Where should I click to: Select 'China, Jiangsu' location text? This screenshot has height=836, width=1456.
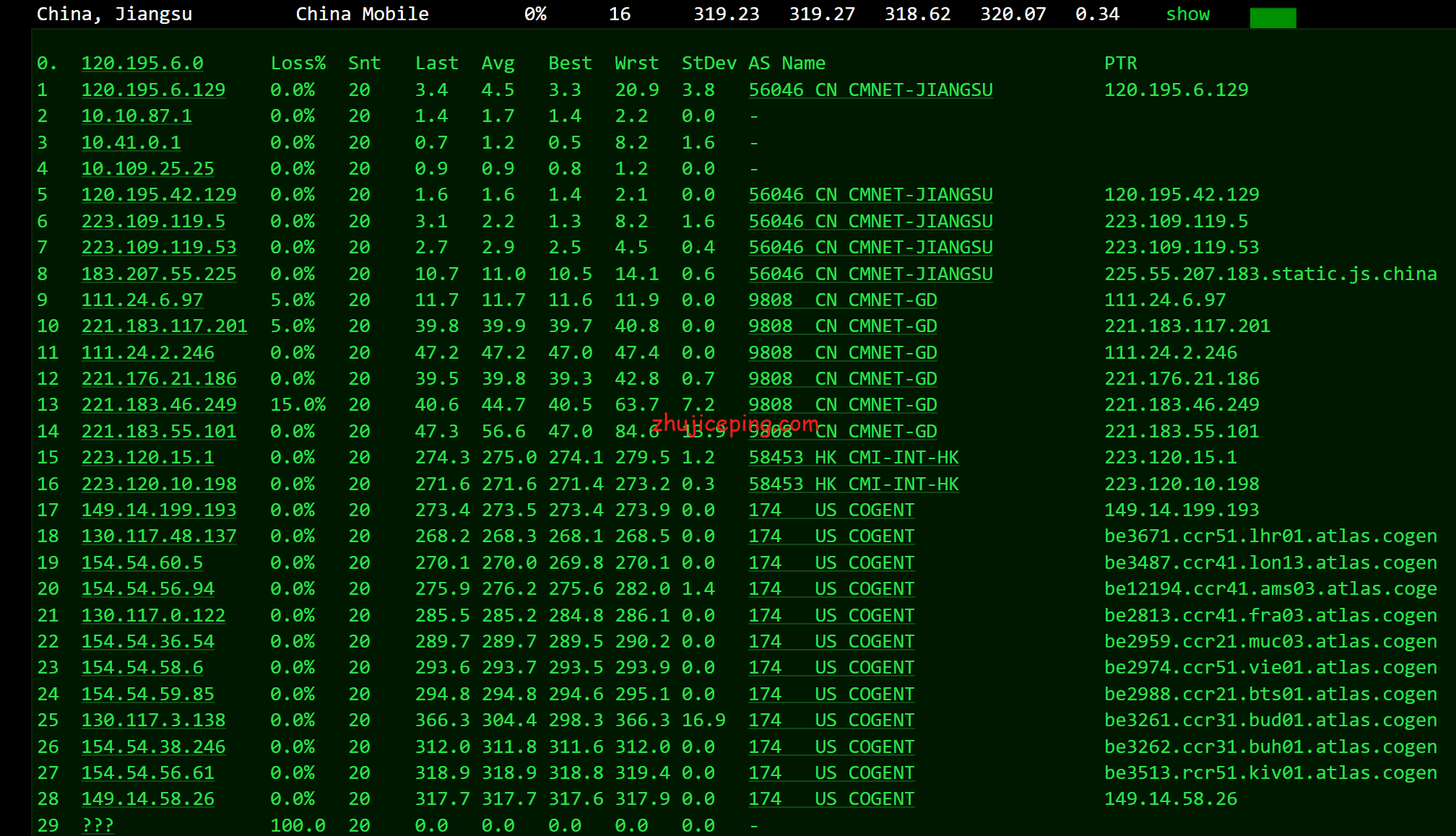(114, 14)
